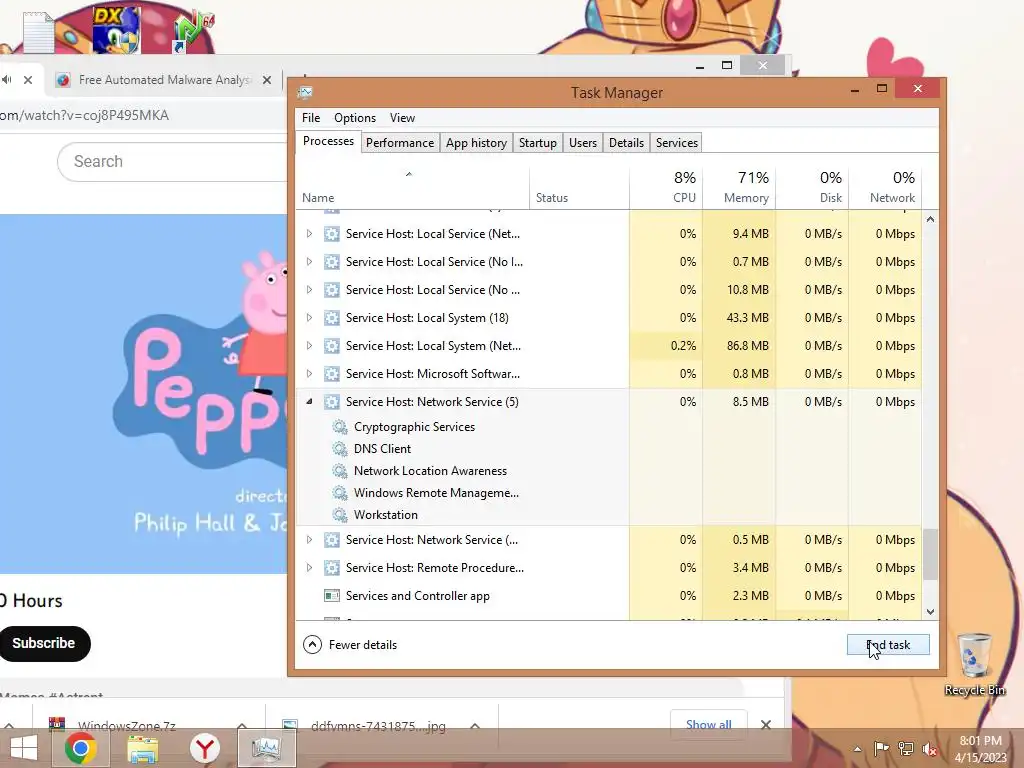Click the muted volume tray icon
This screenshot has width=1024, height=768.
point(929,749)
